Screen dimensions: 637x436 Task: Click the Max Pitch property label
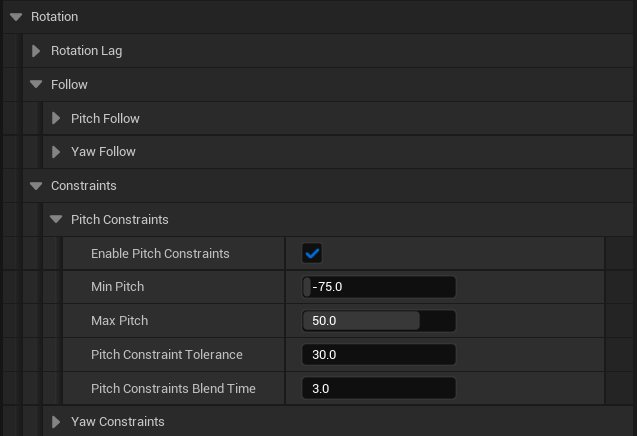(119, 321)
